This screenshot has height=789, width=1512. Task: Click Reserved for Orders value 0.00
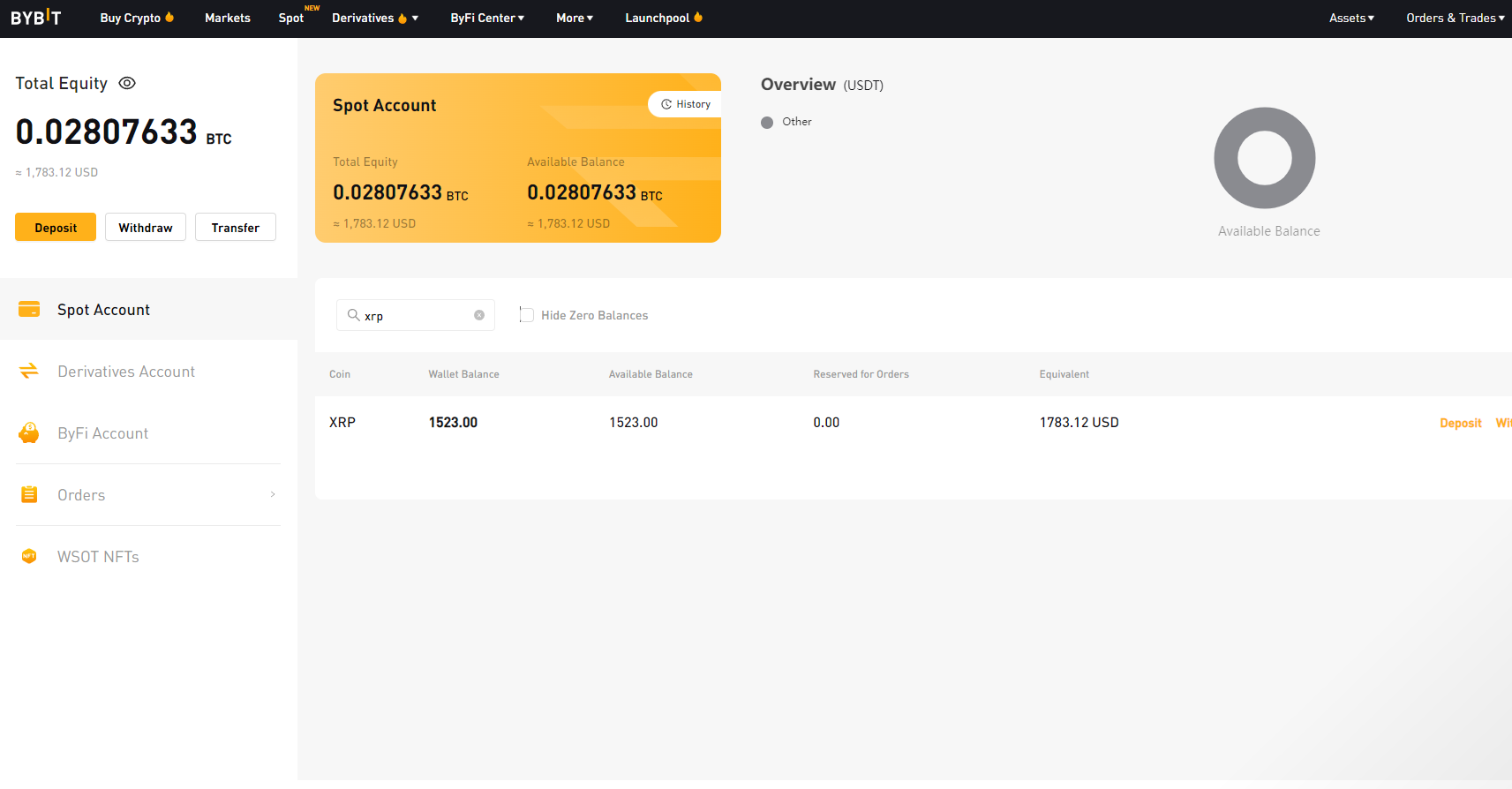[826, 423]
